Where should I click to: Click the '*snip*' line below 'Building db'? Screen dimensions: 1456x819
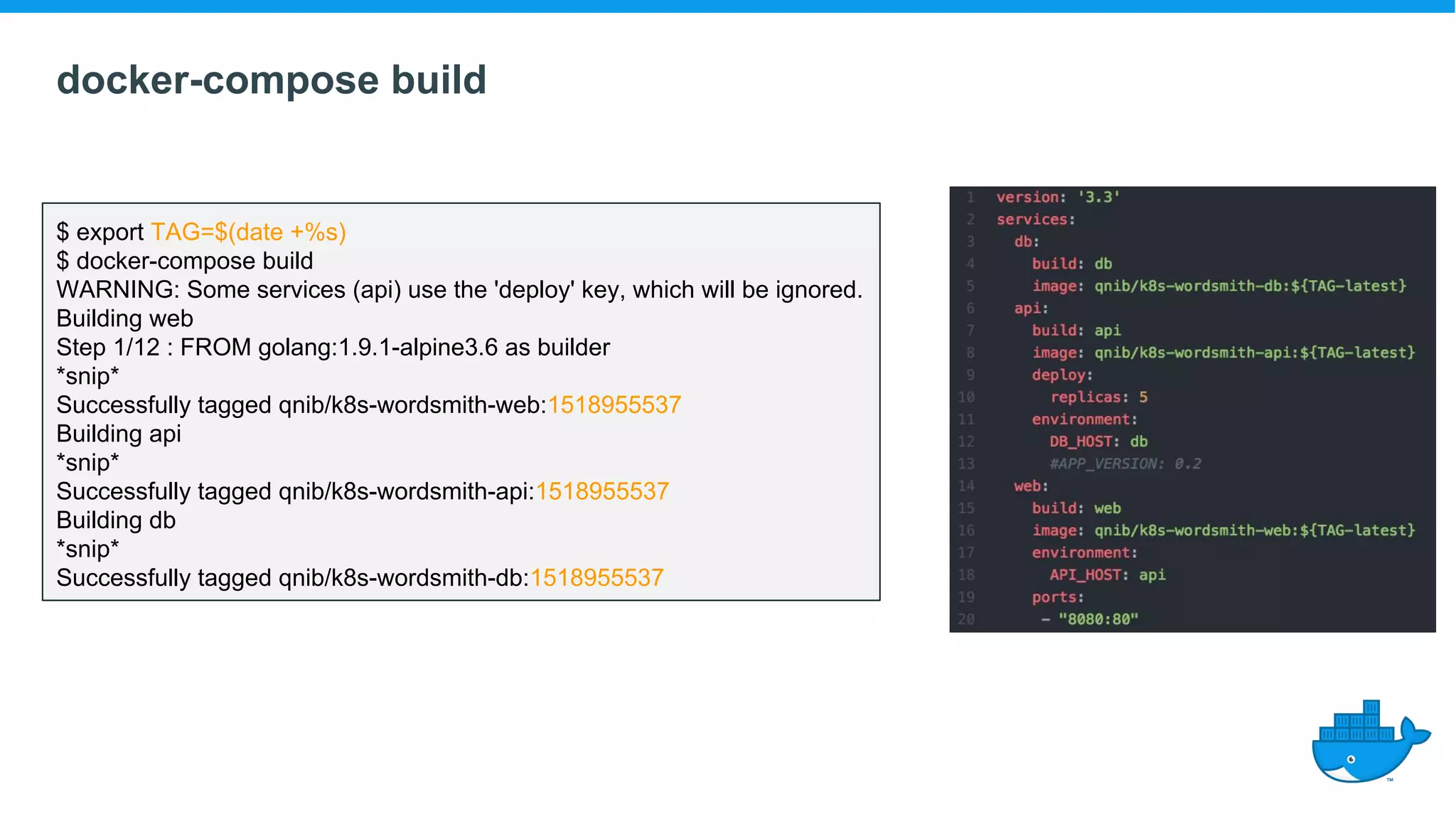tap(87, 549)
